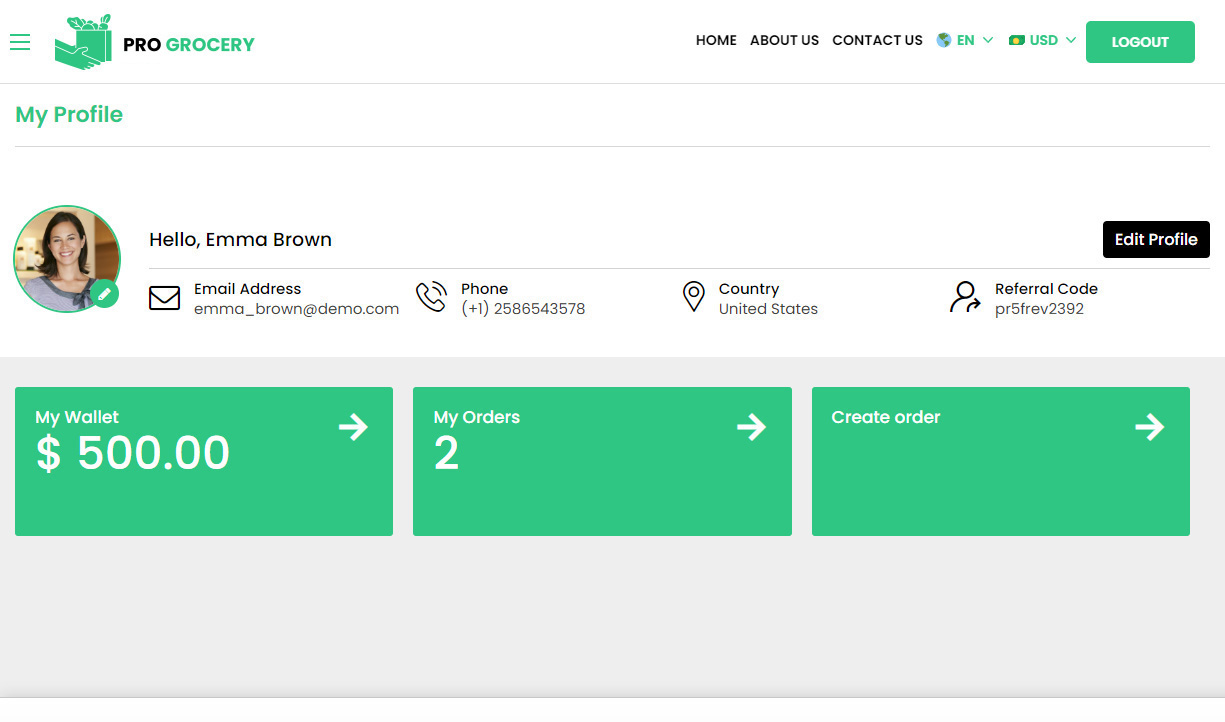Click the pencil edit avatar icon
Screen dimensions: 1225x722
[105, 294]
